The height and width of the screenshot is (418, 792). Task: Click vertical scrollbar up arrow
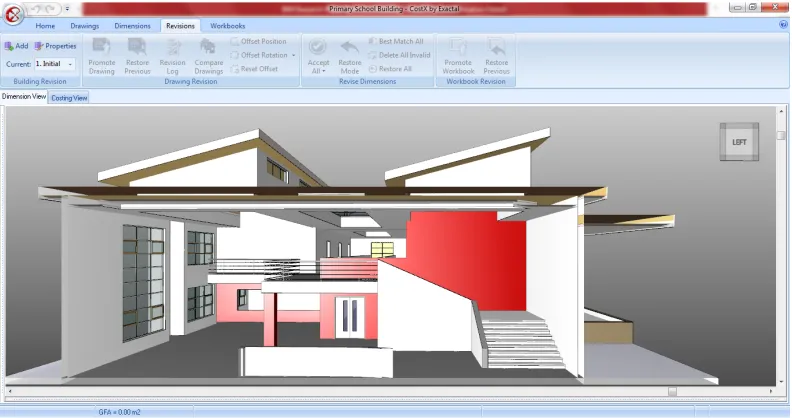coord(781,111)
